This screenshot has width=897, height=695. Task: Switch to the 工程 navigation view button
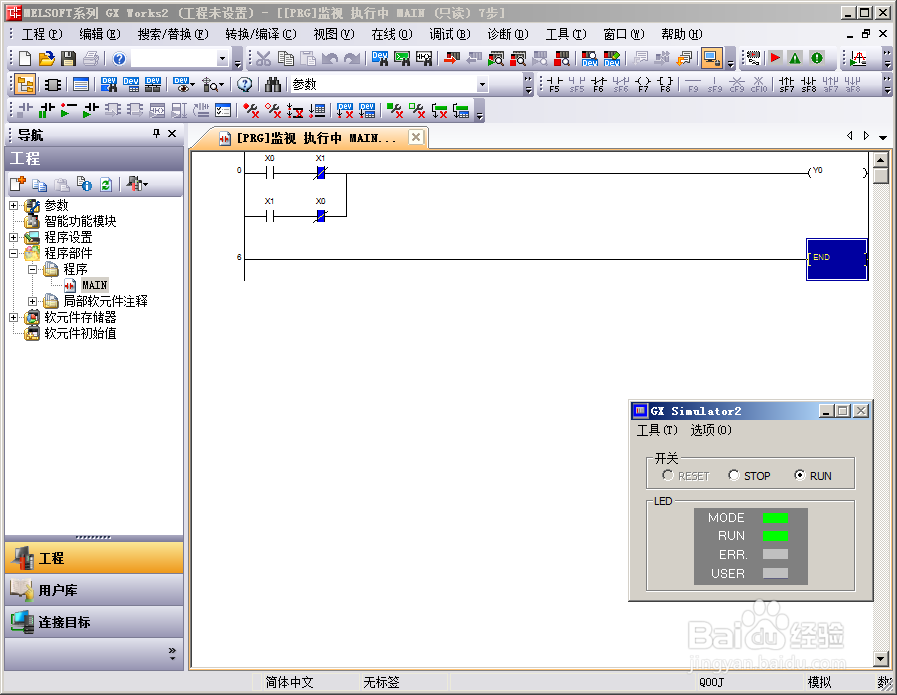point(94,558)
